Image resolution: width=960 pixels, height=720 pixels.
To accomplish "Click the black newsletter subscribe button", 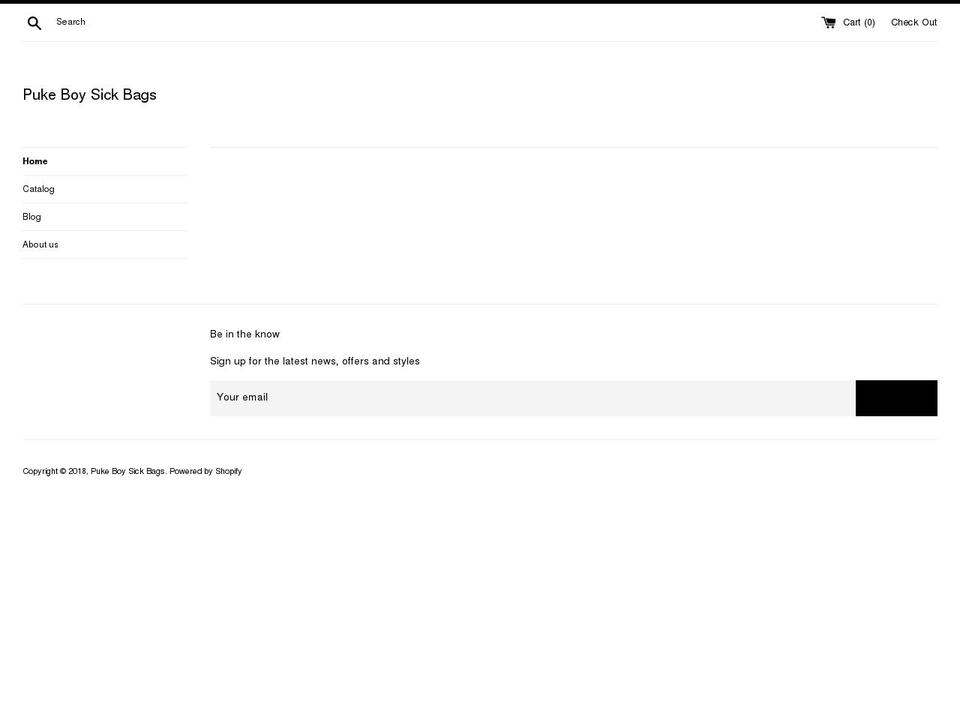I will point(896,398).
